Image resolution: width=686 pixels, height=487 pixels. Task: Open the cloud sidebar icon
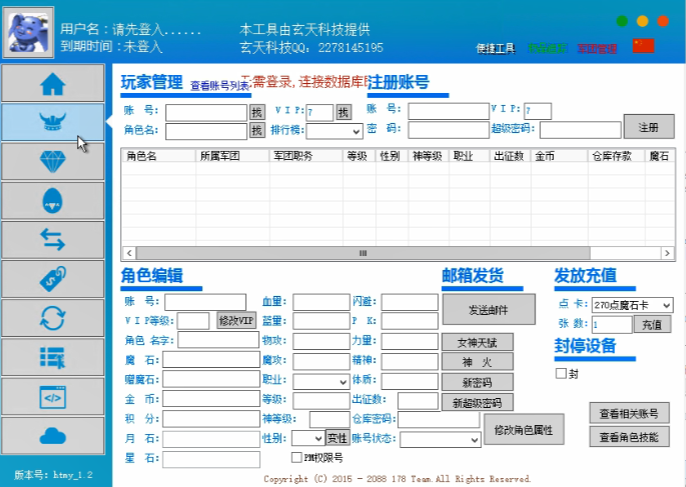(x=52, y=435)
